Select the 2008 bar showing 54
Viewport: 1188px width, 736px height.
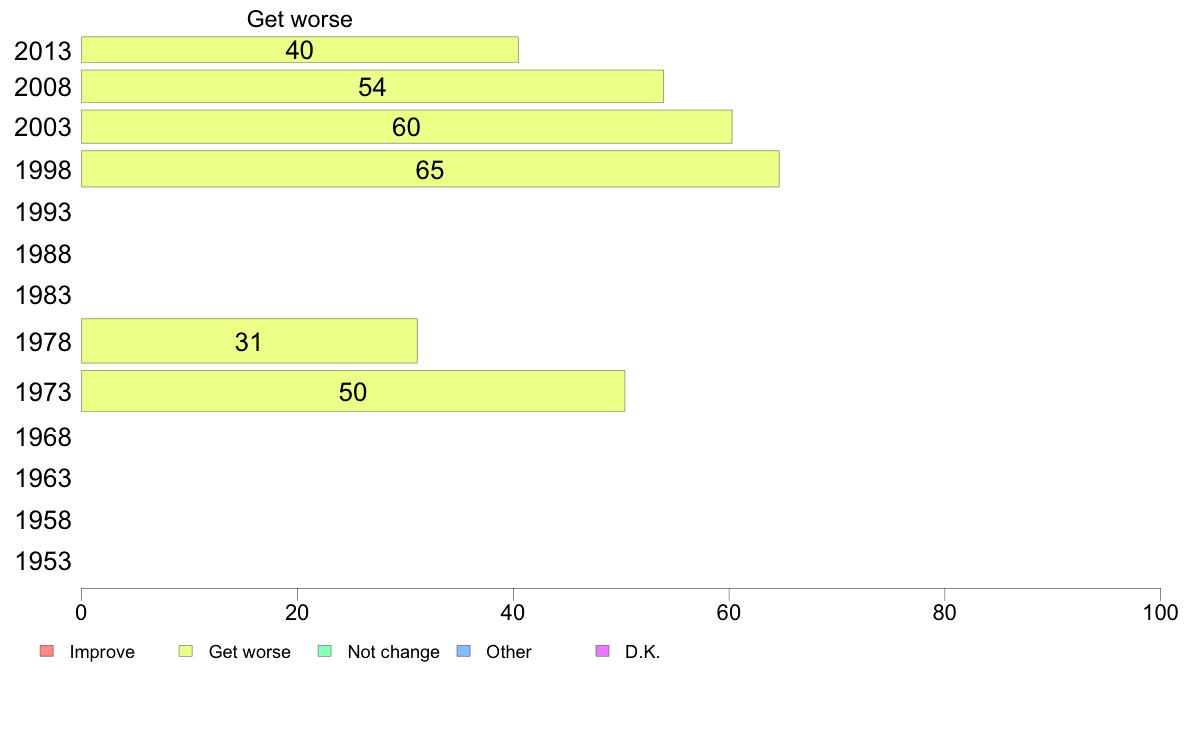[x=373, y=86]
